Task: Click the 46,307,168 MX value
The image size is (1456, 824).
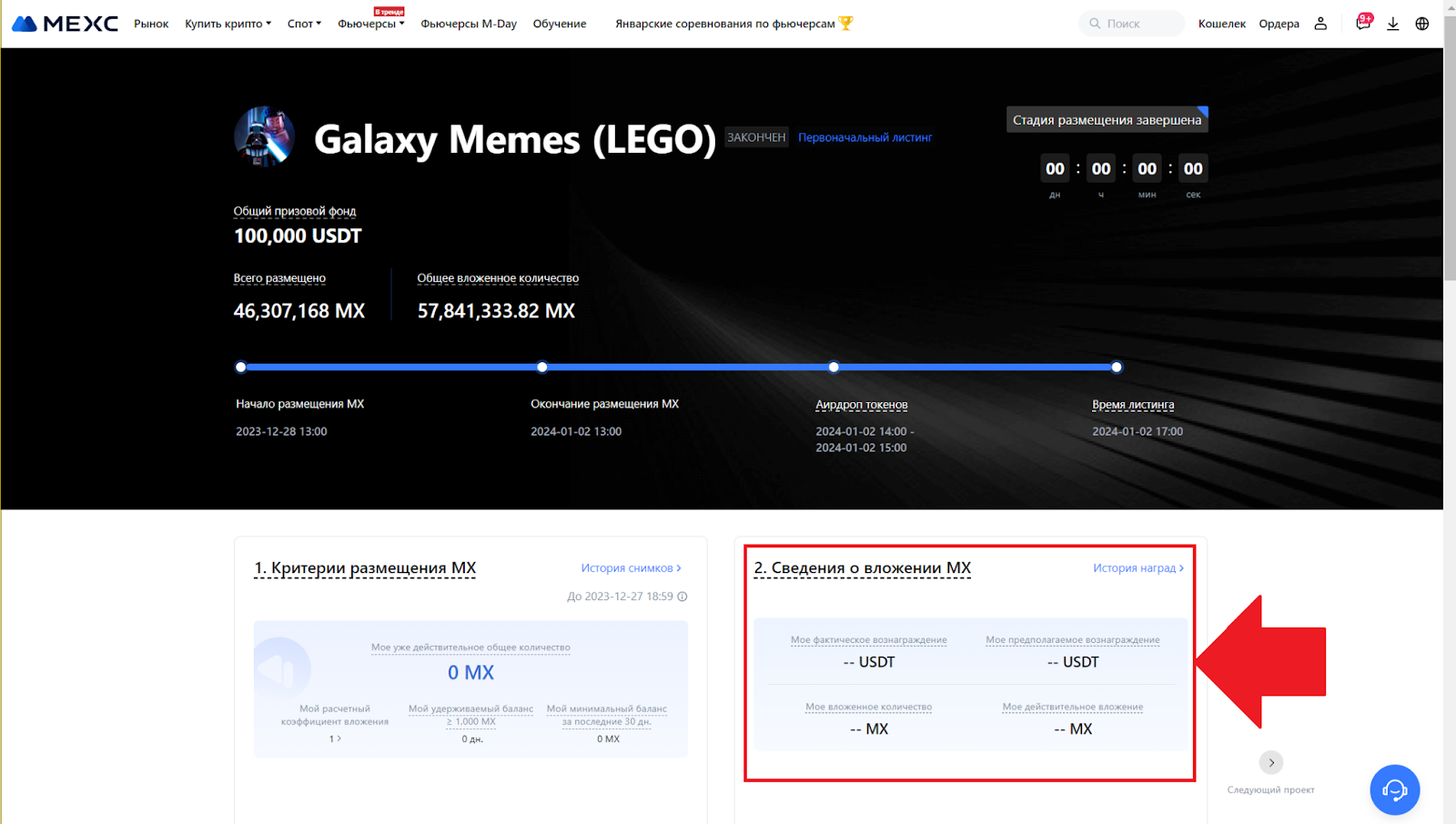Action: [x=299, y=311]
